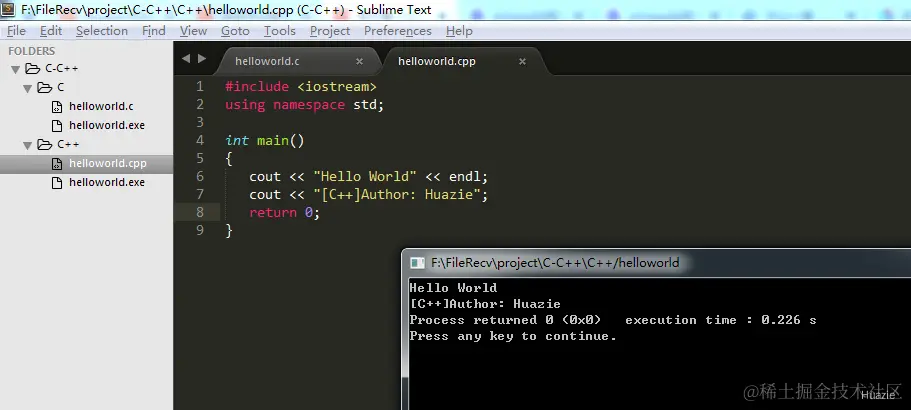
Task: Click the helloworld.c file icon
Action: [57, 107]
